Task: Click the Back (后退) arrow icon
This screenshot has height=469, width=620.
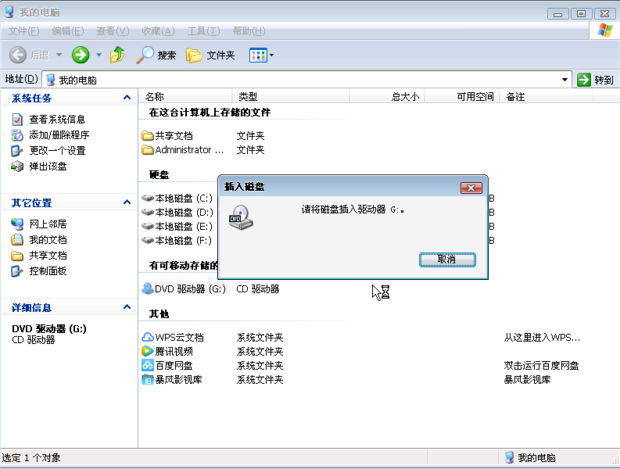Action: 18,55
